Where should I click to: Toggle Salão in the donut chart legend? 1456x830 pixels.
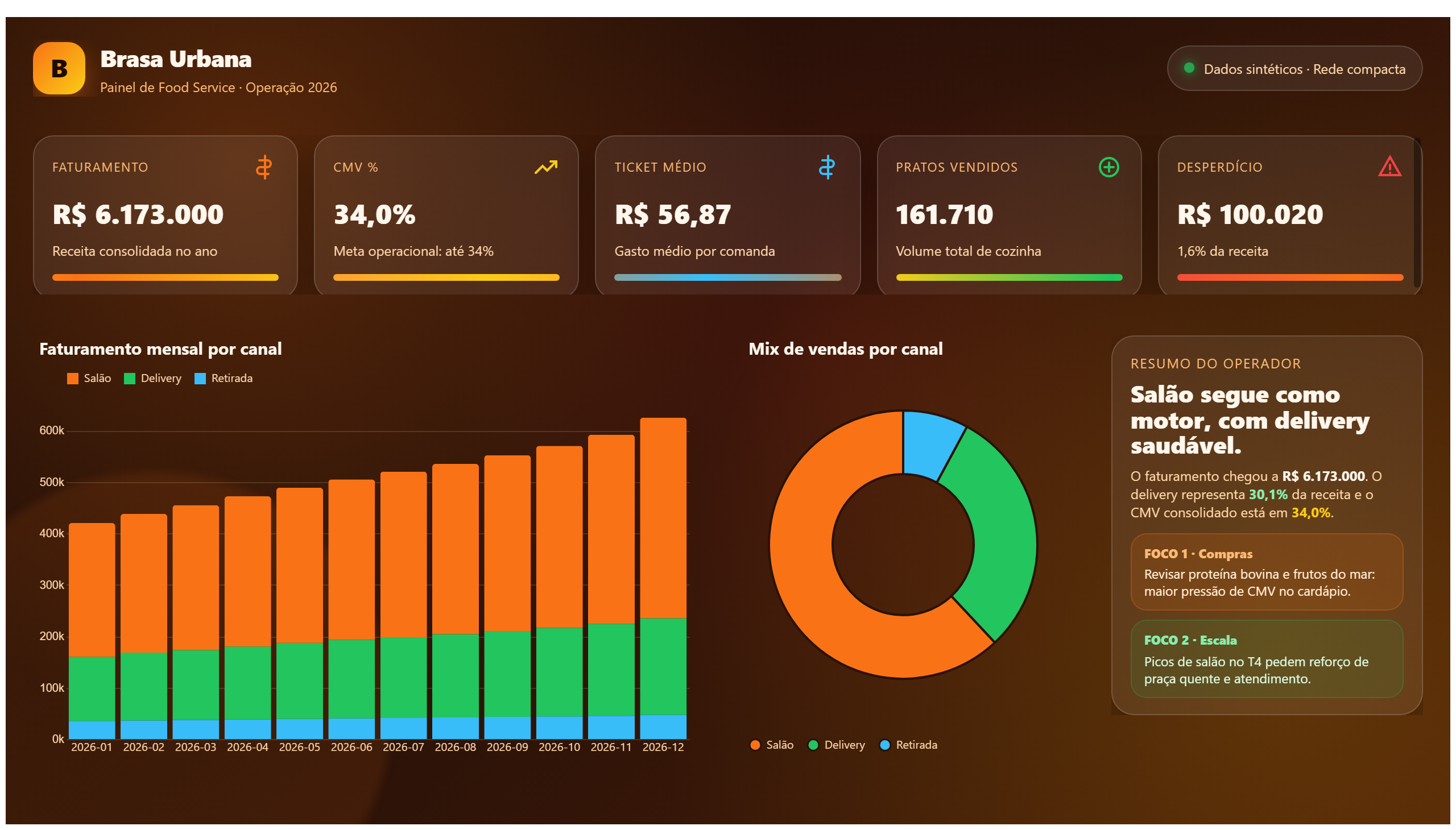772,745
